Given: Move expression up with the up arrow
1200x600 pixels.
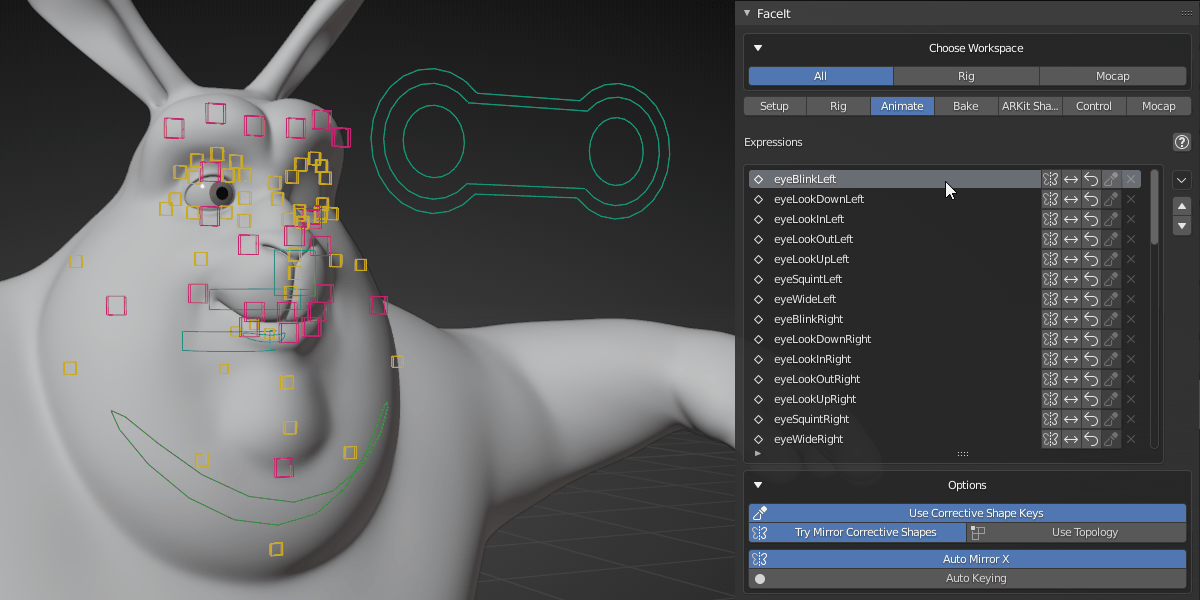Looking at the screenshot, I should [1181, 206].
